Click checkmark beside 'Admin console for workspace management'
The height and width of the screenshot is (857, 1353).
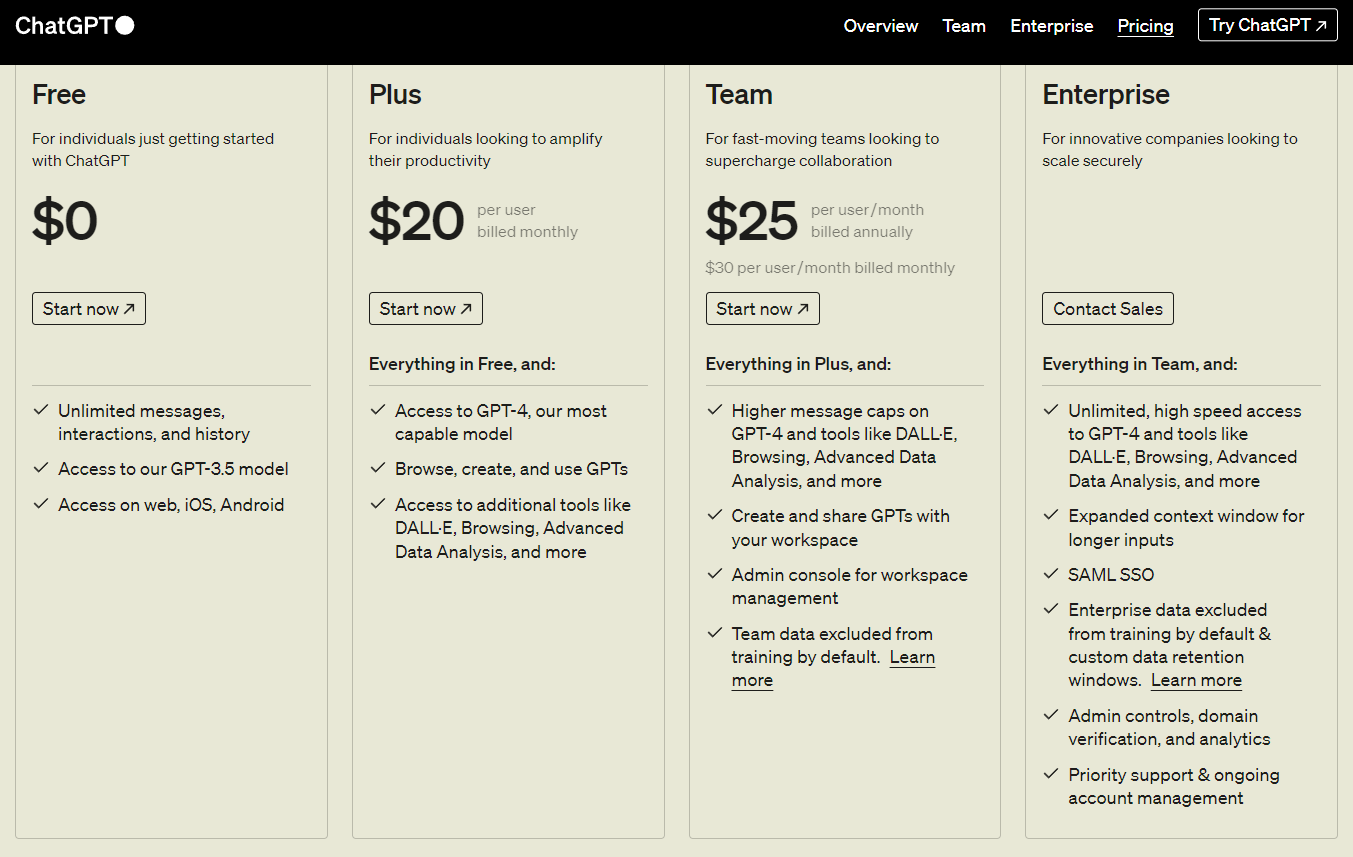point(714,574)
